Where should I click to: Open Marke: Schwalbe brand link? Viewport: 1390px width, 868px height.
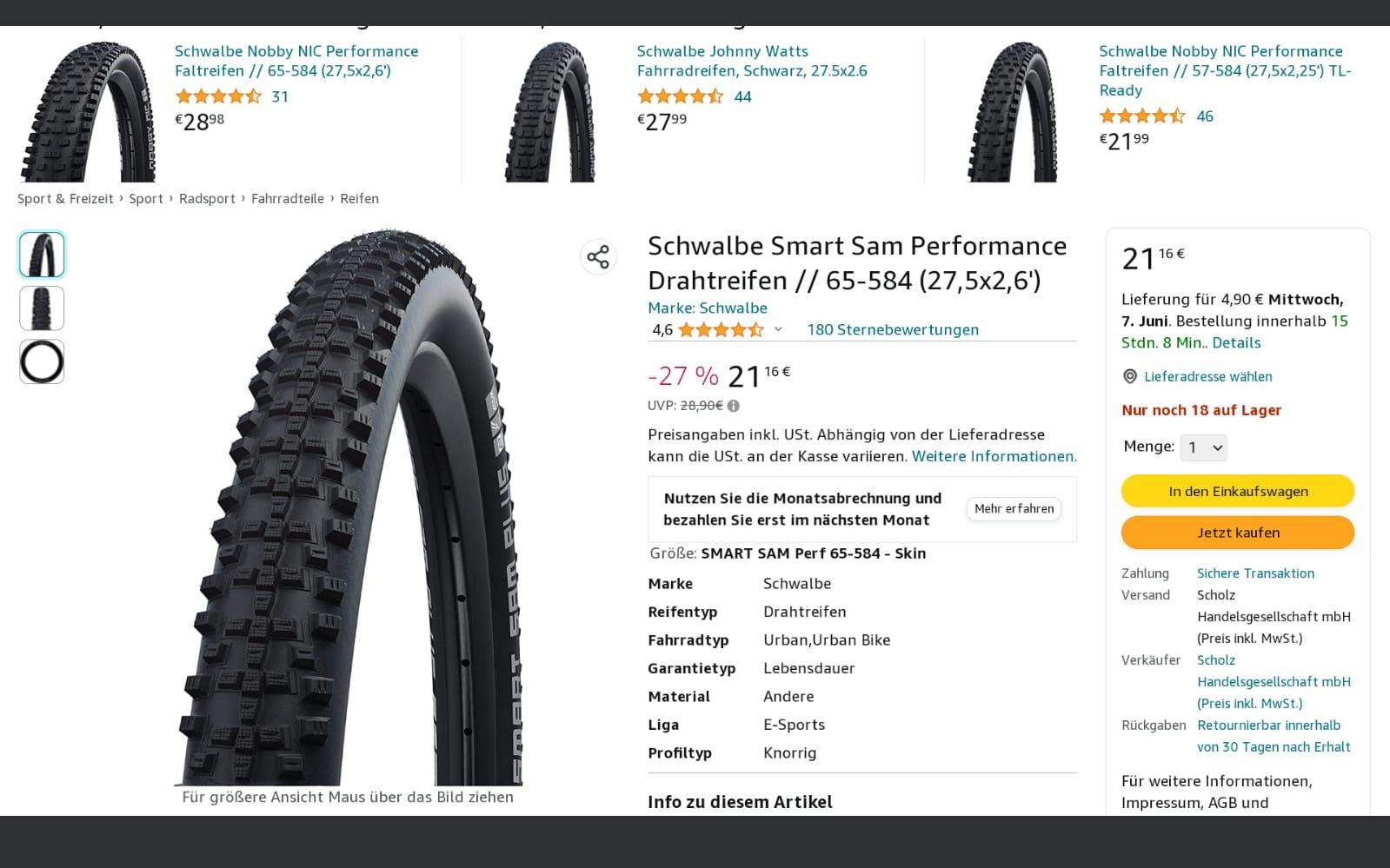(707, 308)
